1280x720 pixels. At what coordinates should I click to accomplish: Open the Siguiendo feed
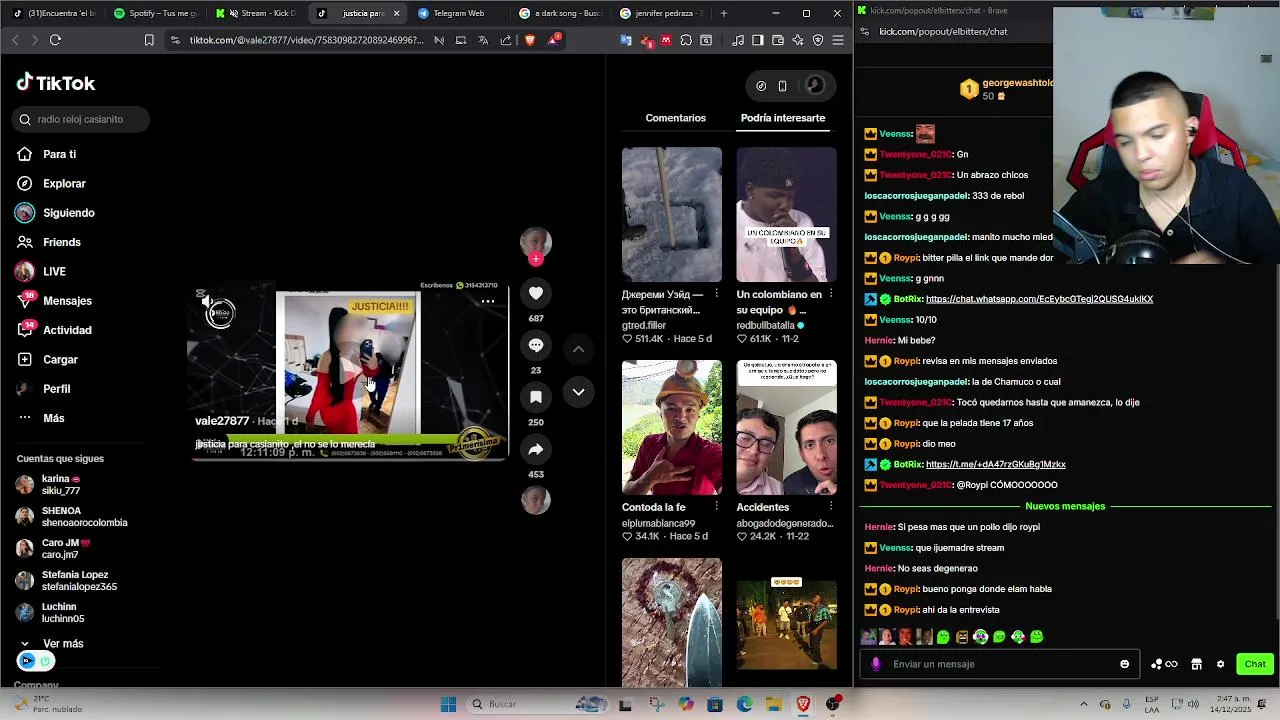point(55,213)
